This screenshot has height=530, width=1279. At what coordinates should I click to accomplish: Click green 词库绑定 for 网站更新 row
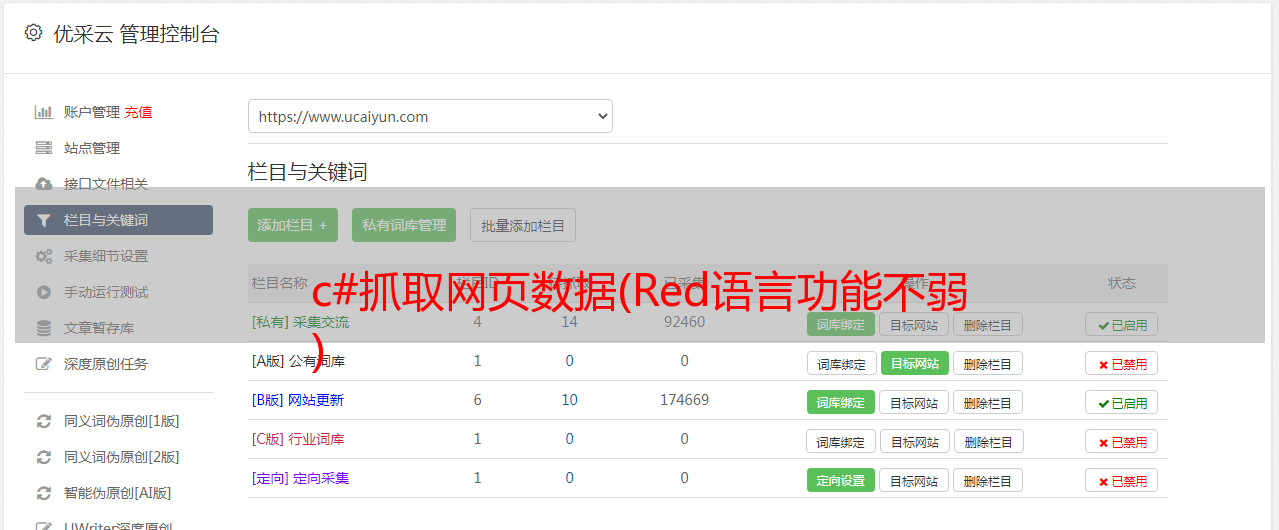(x=841, y=402)
